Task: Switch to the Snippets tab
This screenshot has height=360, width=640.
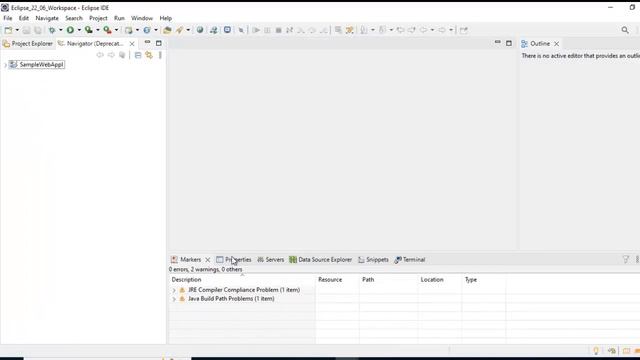Action: [373, 260]
